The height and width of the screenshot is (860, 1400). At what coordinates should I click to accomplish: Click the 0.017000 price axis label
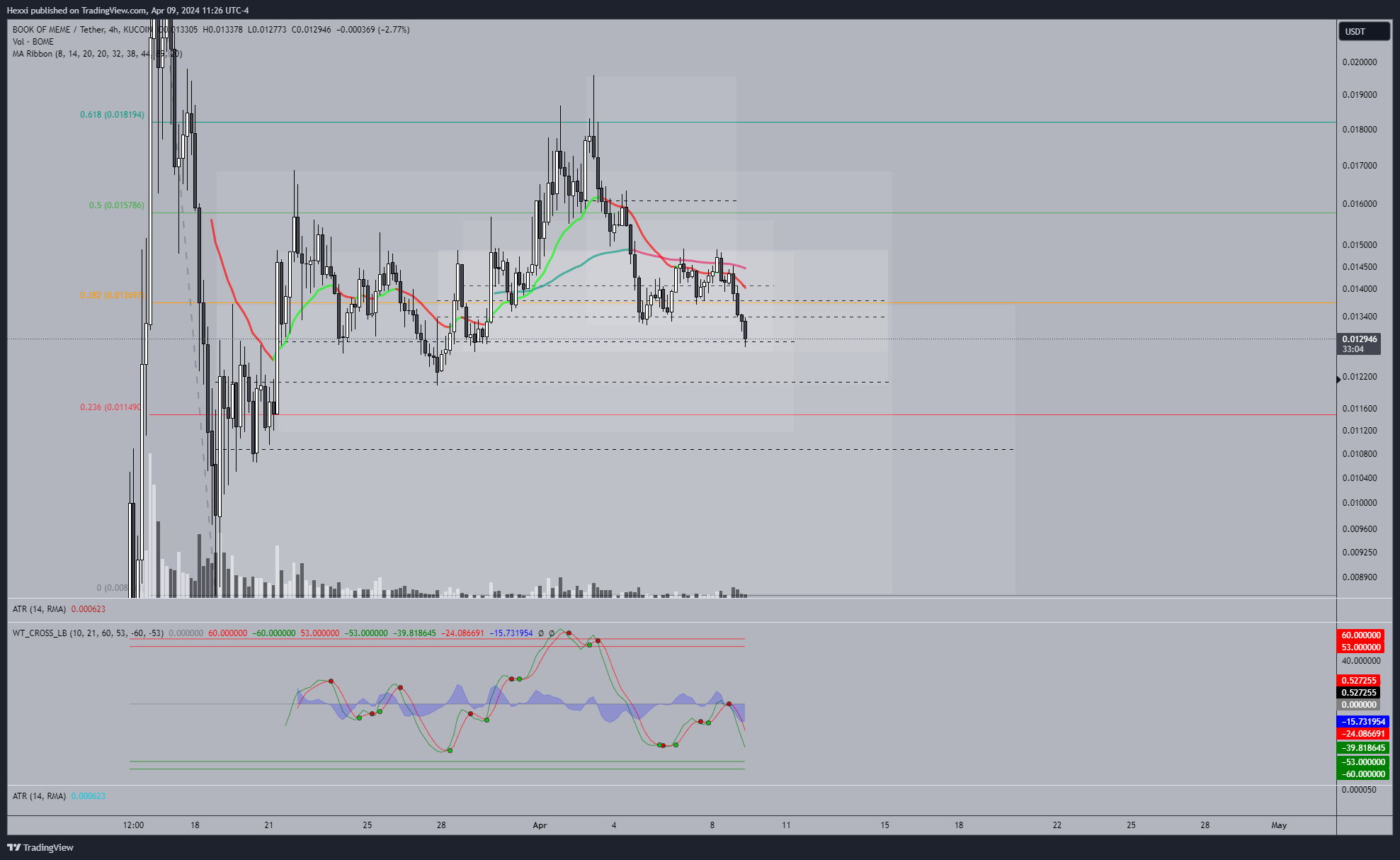tap(1360, 166)
